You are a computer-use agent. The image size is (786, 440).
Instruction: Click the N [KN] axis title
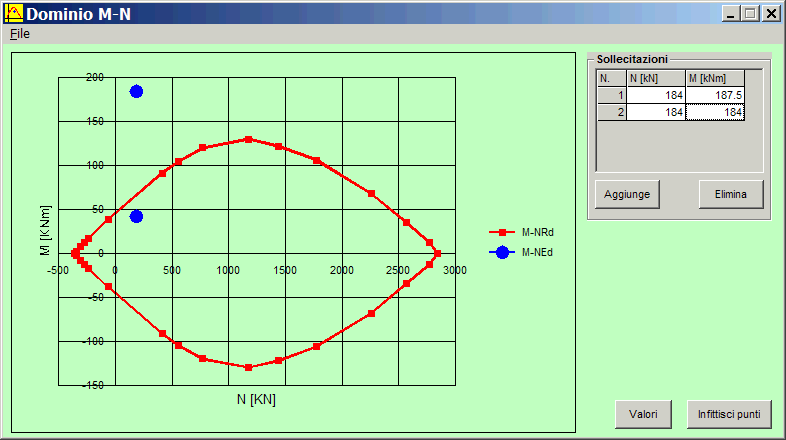tap(256, 399)
